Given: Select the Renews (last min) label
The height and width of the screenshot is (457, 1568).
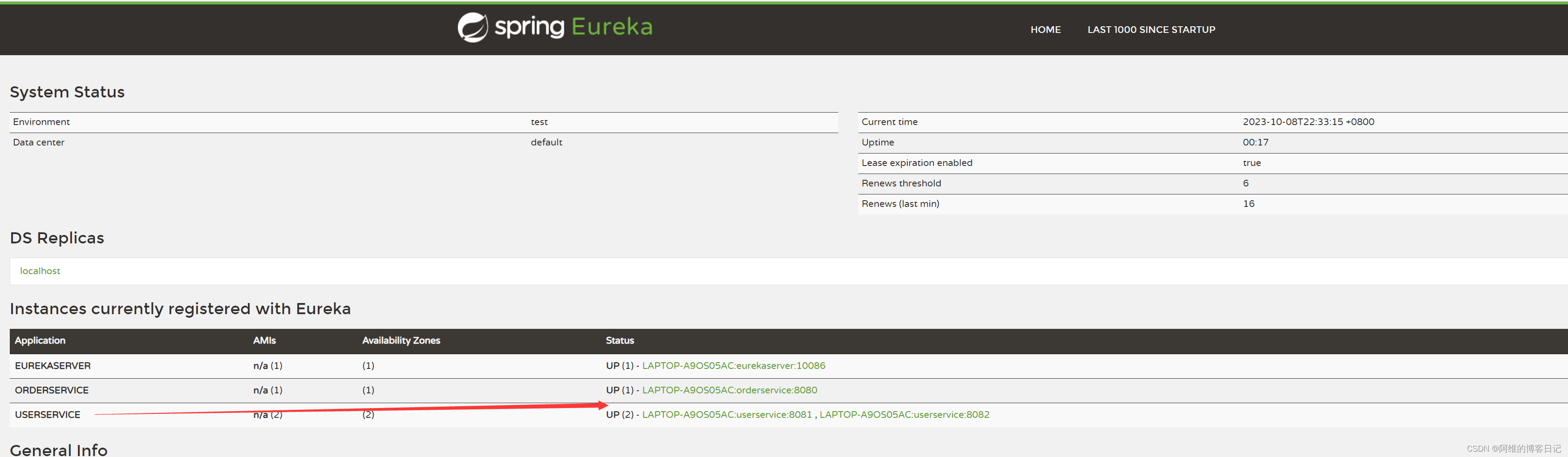Looking at the screenshot, I should tap(900, 204).
